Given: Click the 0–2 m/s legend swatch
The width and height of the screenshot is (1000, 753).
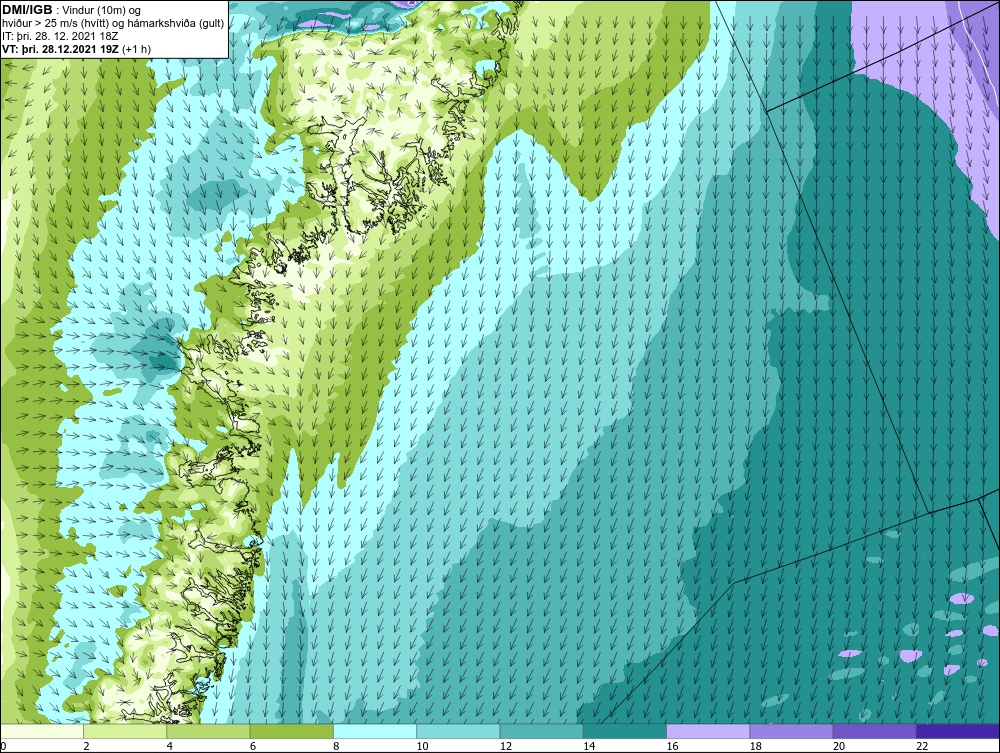Looking at the screenshot, I should click(42, 731).
